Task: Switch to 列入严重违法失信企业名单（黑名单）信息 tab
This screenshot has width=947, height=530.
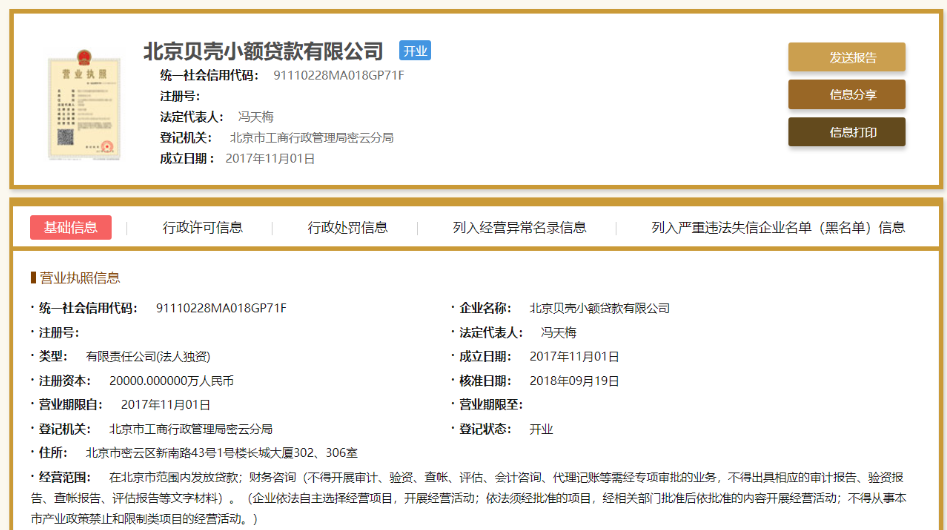Action: click(x=778, y=228)
